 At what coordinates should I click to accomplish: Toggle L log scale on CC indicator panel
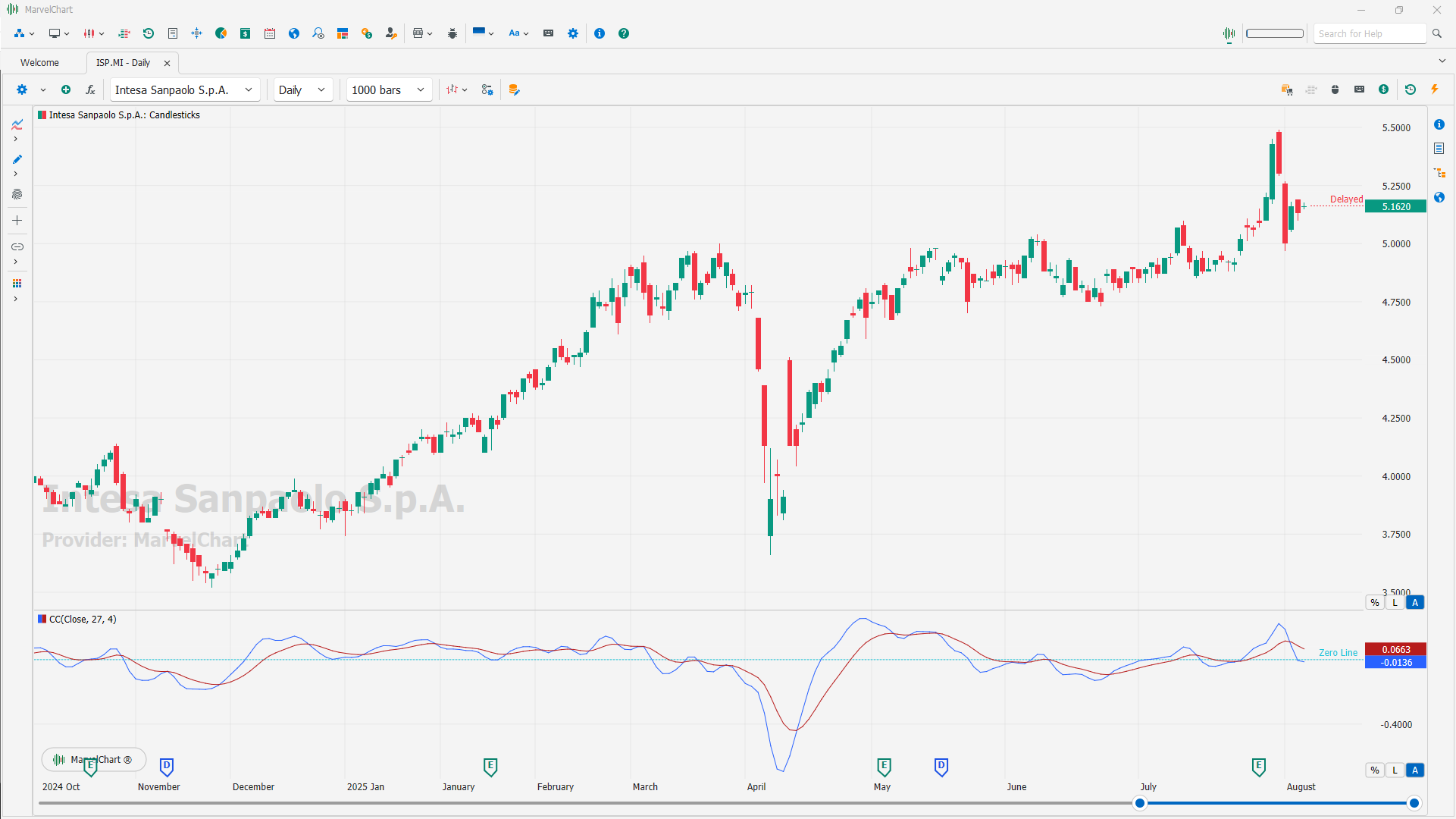tap(1395, 770)
